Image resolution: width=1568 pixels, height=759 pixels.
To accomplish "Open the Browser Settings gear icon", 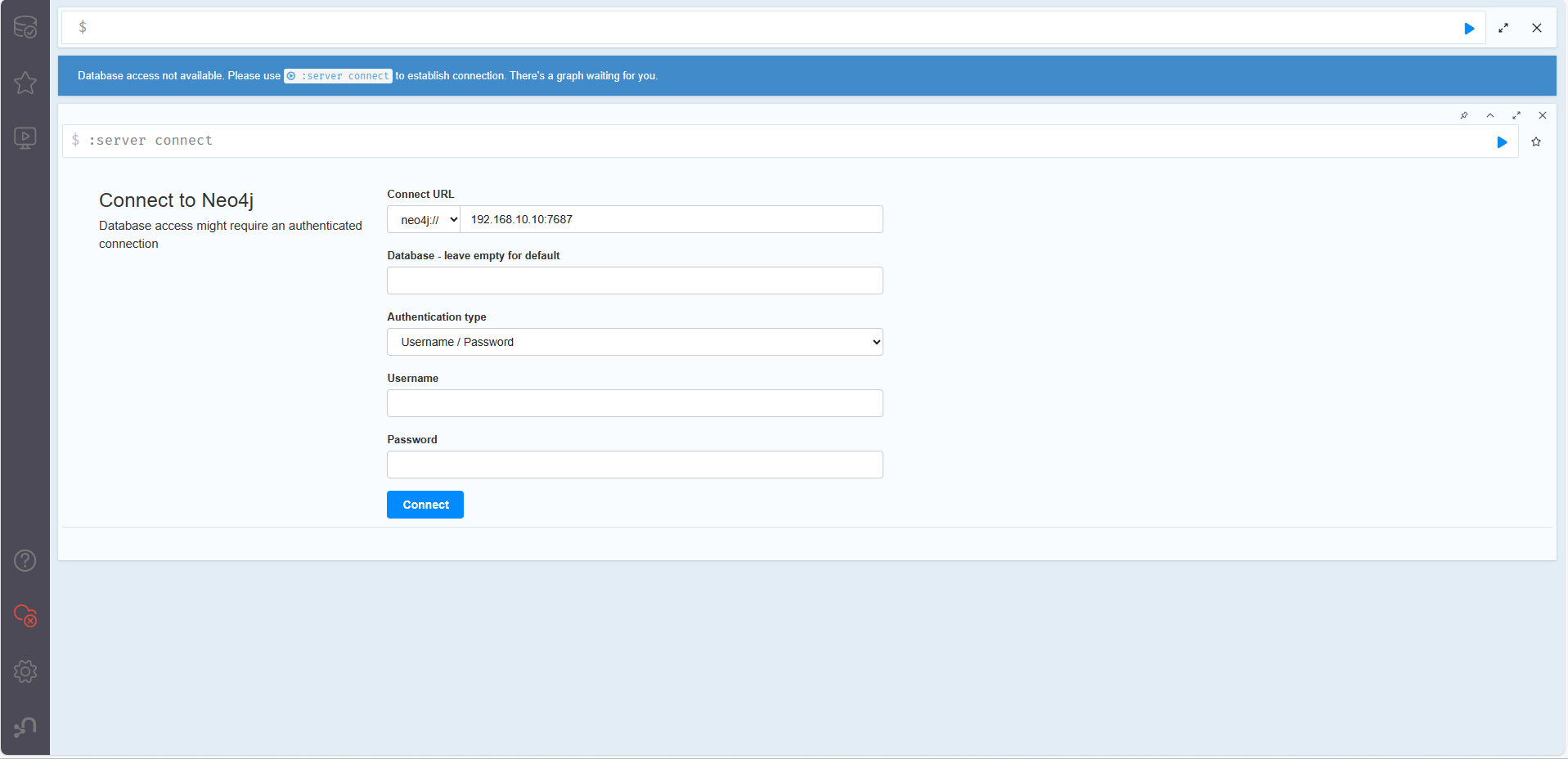I will tap(25, 671).
